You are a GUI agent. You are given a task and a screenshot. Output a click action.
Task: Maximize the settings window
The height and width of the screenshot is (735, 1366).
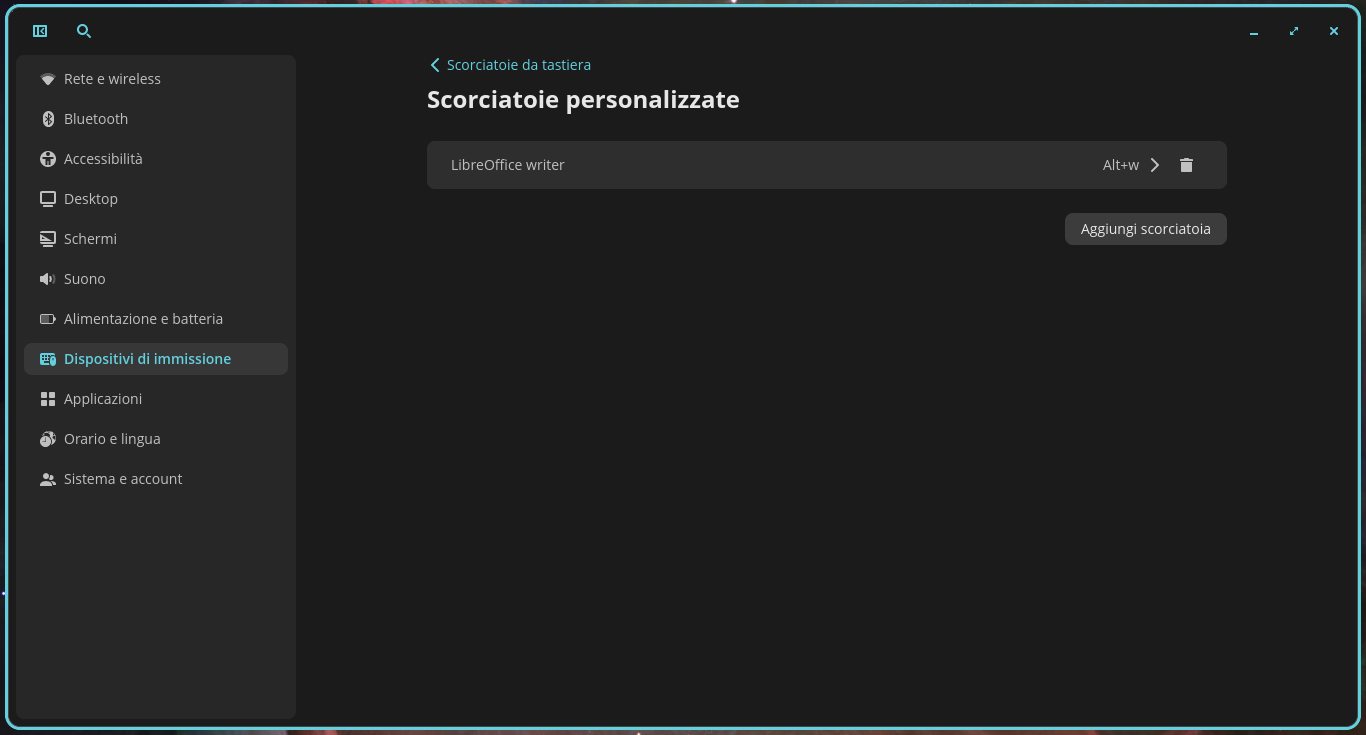coord(1294,31)
